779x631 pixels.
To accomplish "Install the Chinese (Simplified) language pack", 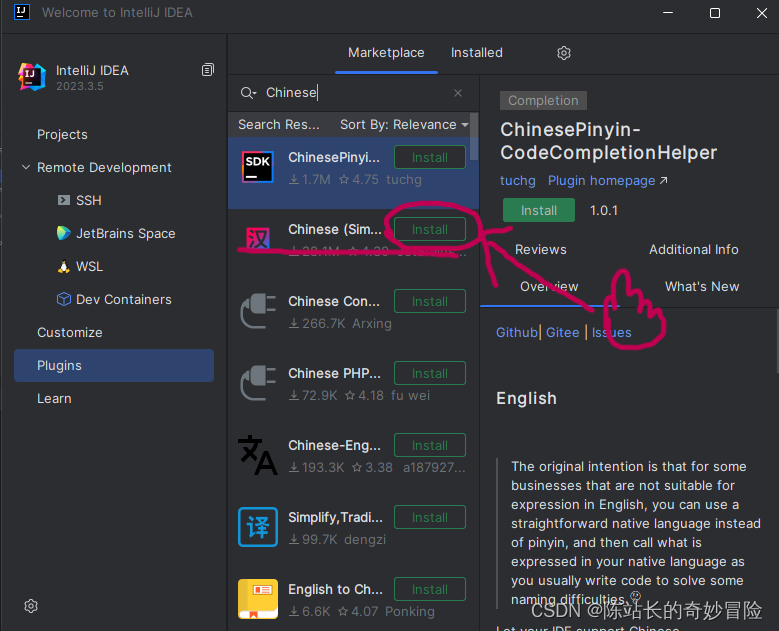I will coord(430,230).
